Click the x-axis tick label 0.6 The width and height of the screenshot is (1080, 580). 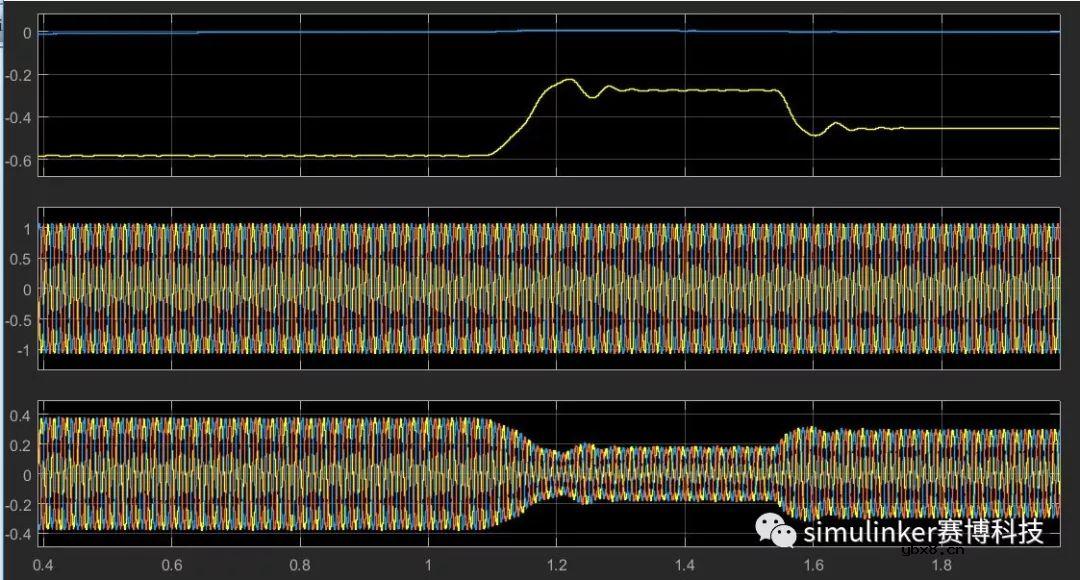pyautogui.click(x=172, y=564)
